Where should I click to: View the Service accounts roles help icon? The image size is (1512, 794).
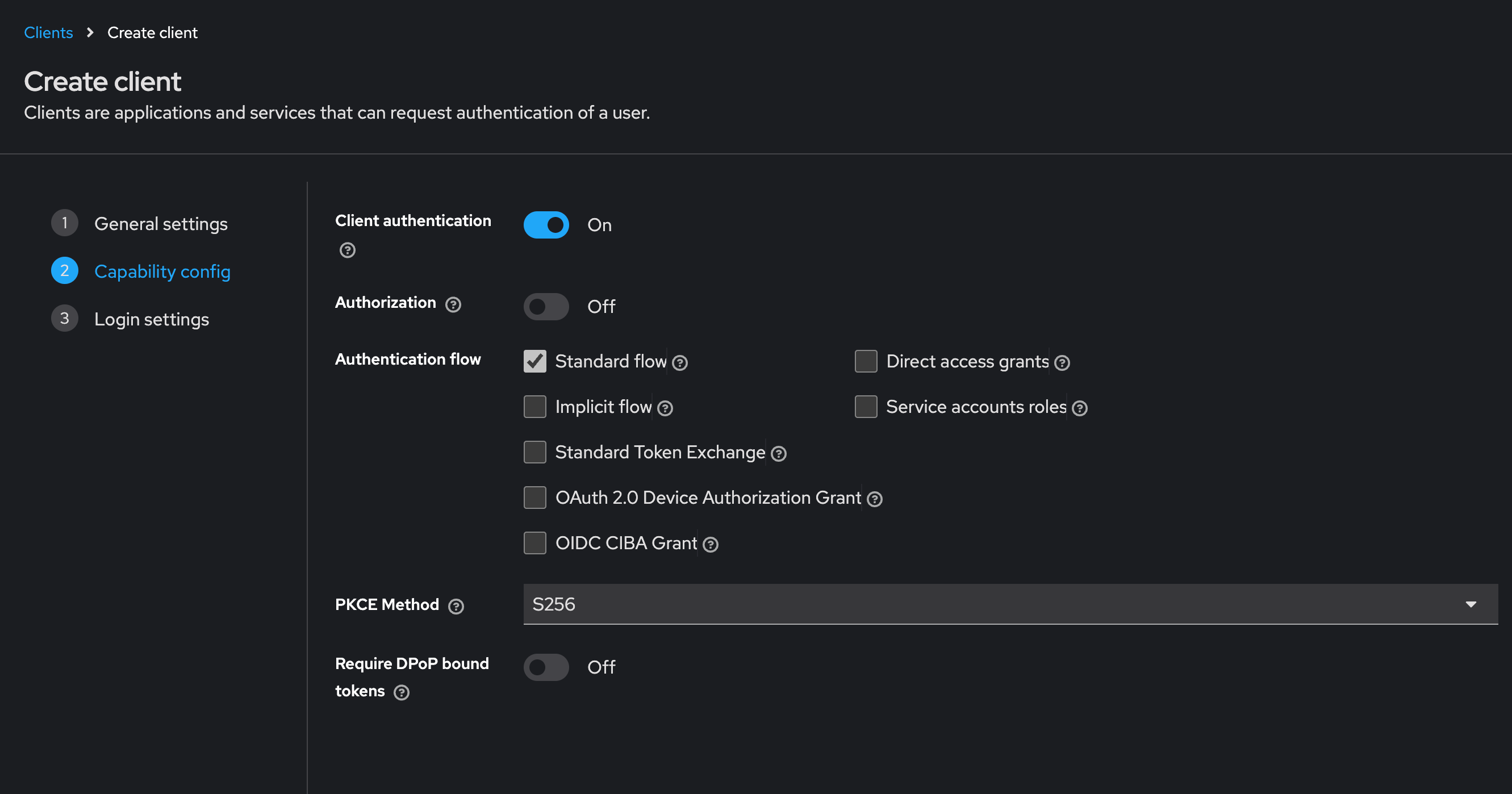pyautogui.click(x=1079, y=408)
